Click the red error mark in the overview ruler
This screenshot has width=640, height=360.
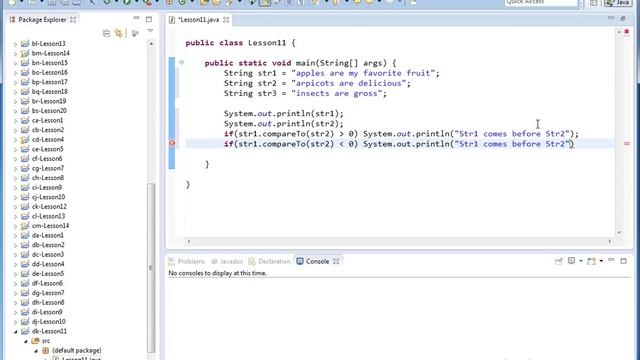pyautogui.click(x=627, y=144)
